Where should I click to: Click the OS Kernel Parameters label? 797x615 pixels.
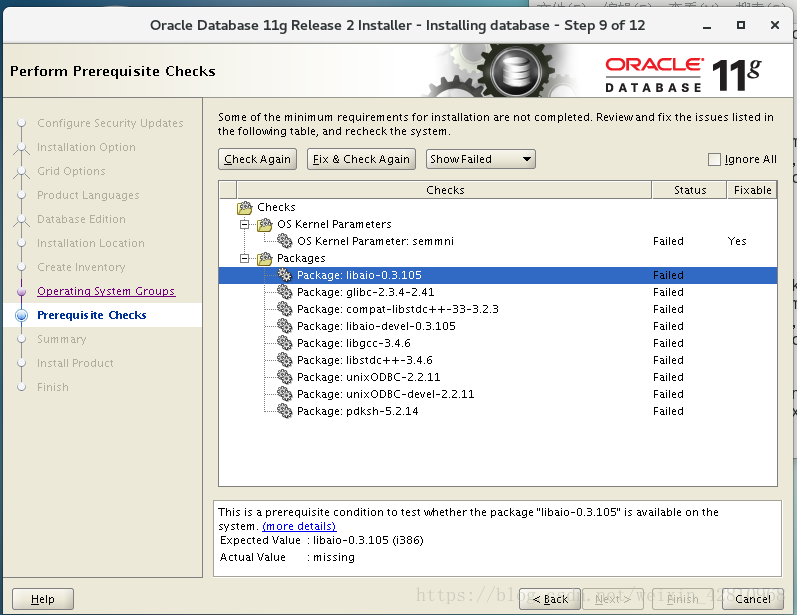point(334,224)
